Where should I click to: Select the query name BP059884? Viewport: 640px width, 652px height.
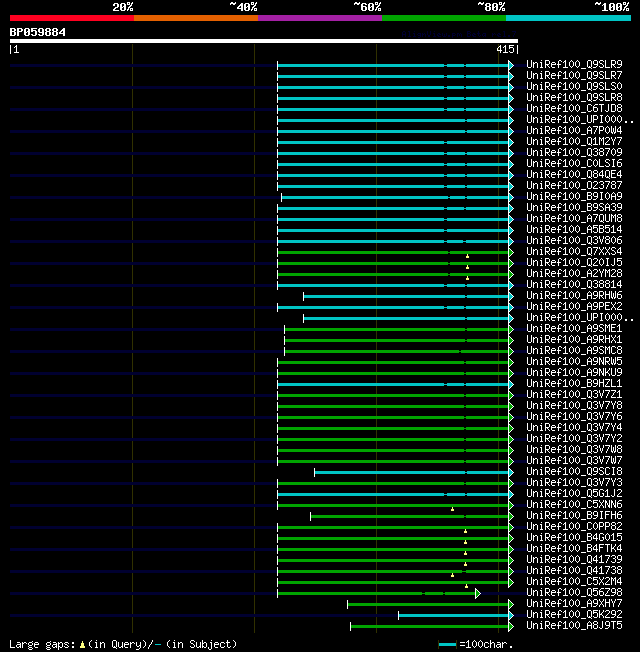(37, 32)
